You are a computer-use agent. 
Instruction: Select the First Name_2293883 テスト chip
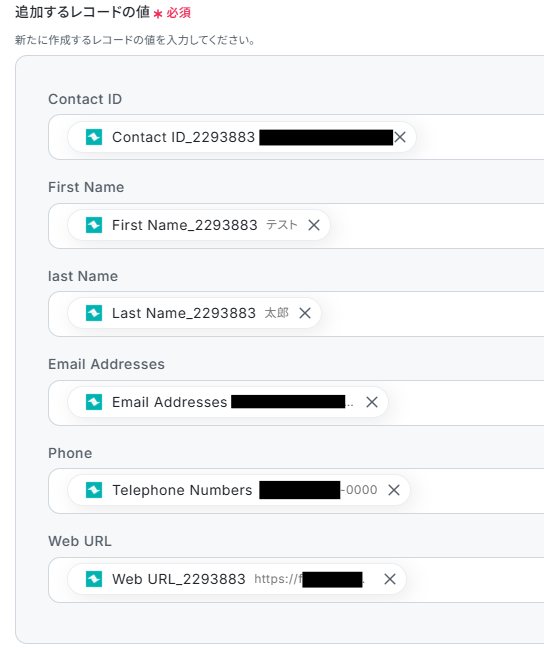pos(199,225)
